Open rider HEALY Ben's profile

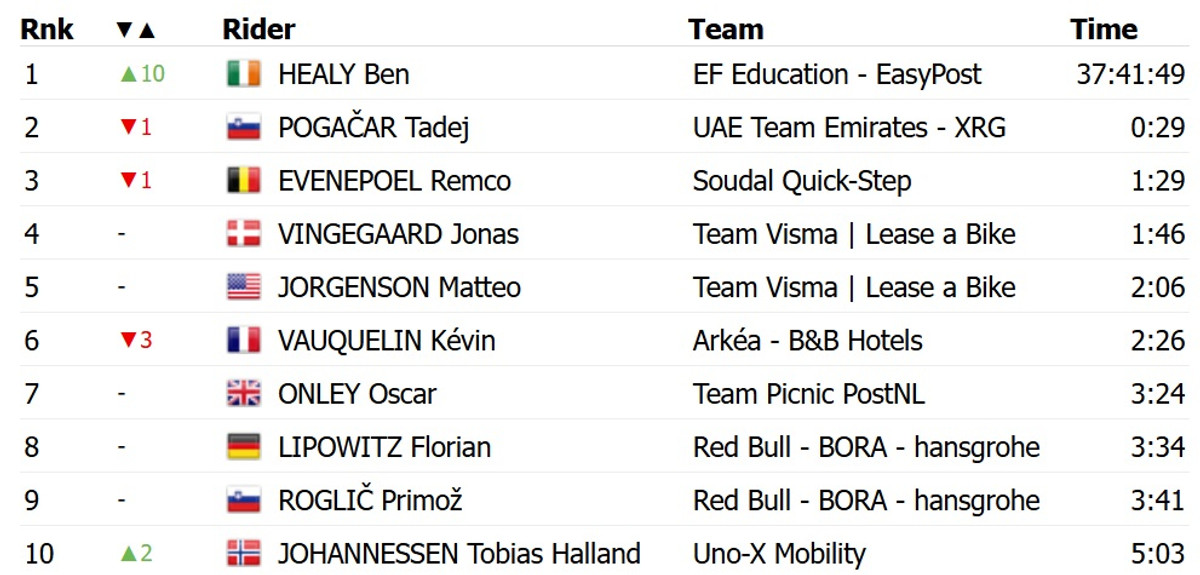343,74
